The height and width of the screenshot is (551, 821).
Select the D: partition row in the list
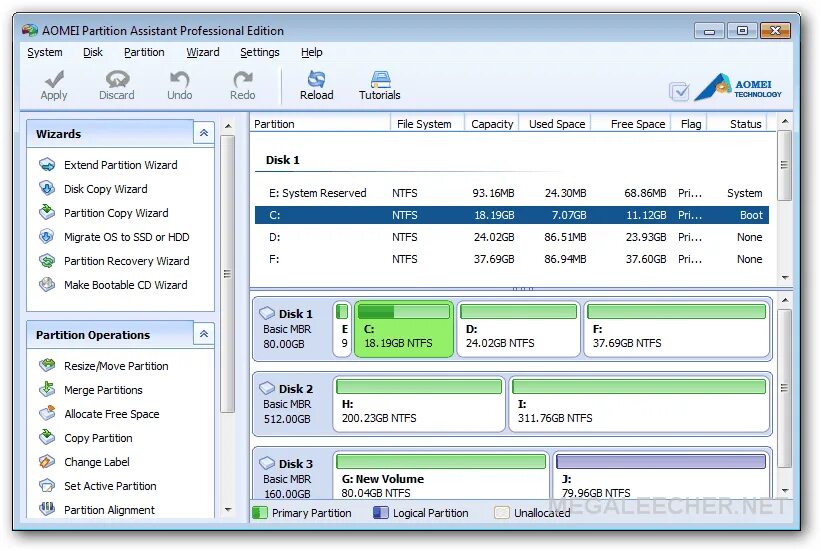click(x=512, y=237)
